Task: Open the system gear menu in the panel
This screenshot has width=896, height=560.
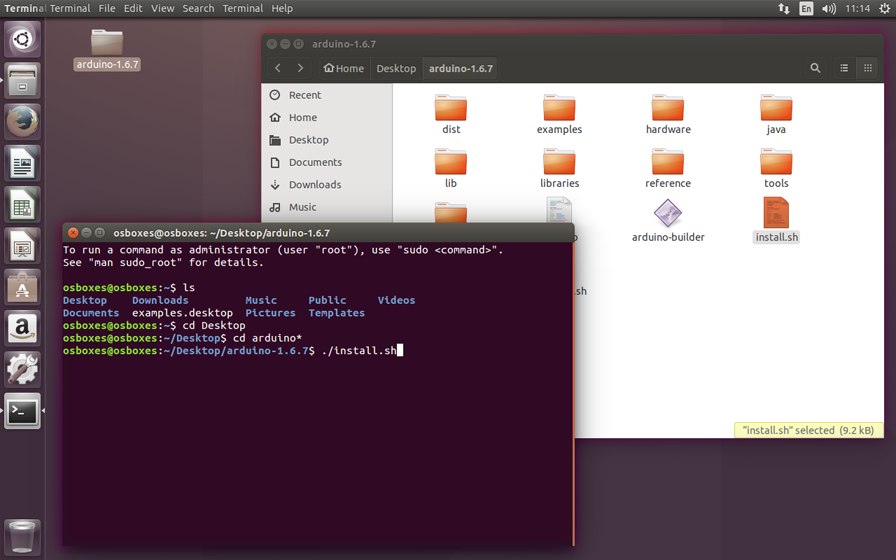Action: [885, 8]
